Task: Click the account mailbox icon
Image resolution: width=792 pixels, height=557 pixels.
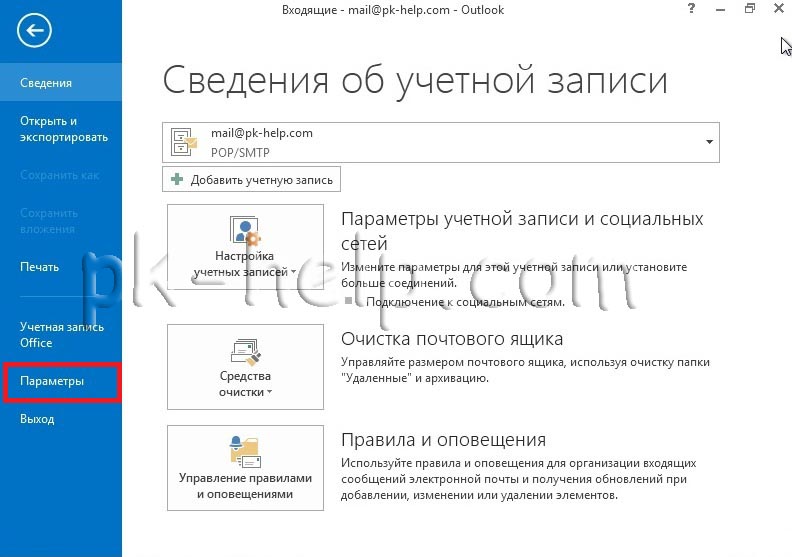Action: pyautogui.click(x=183, y=142)
